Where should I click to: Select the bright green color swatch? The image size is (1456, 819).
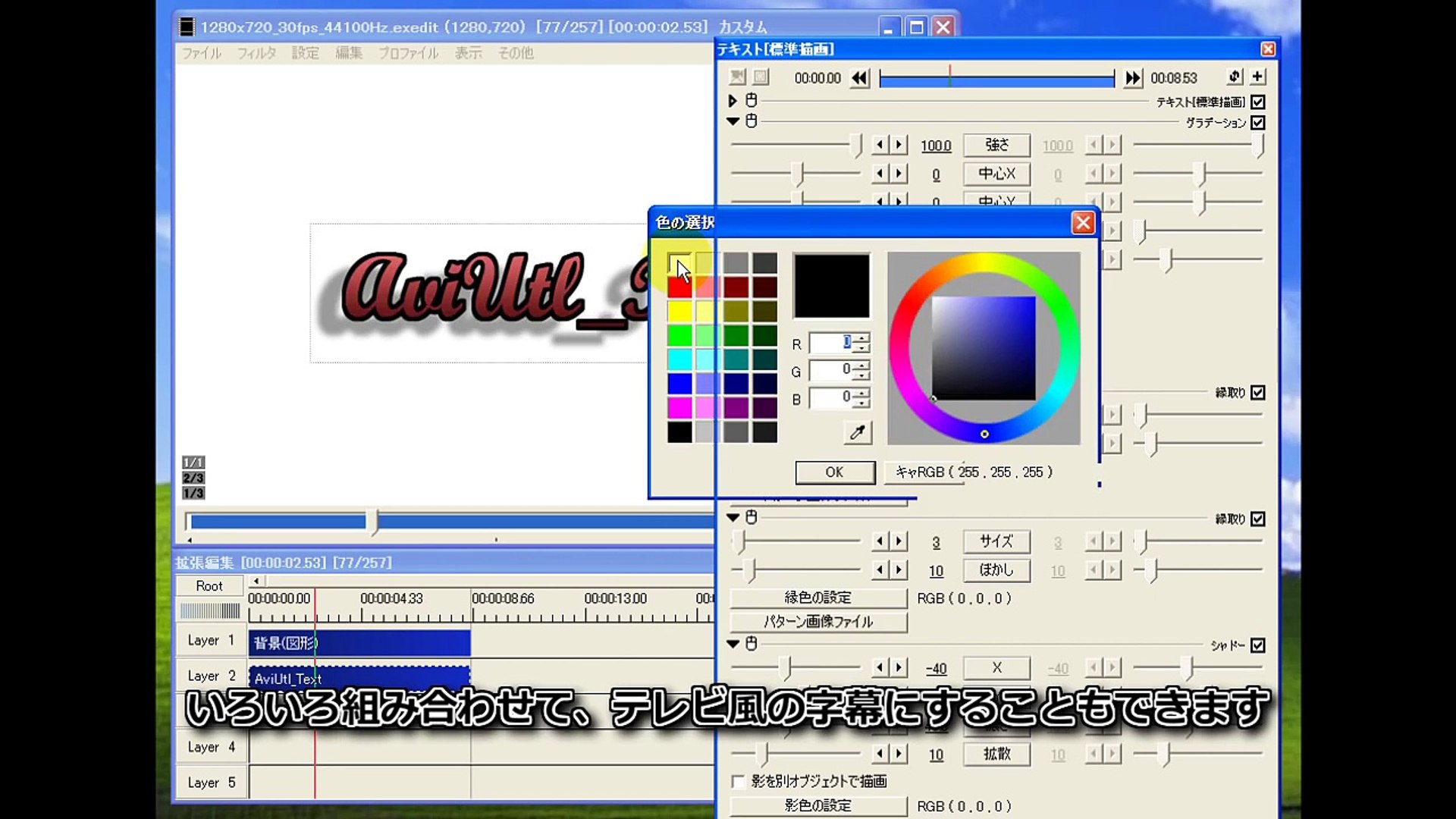point(679,335)
